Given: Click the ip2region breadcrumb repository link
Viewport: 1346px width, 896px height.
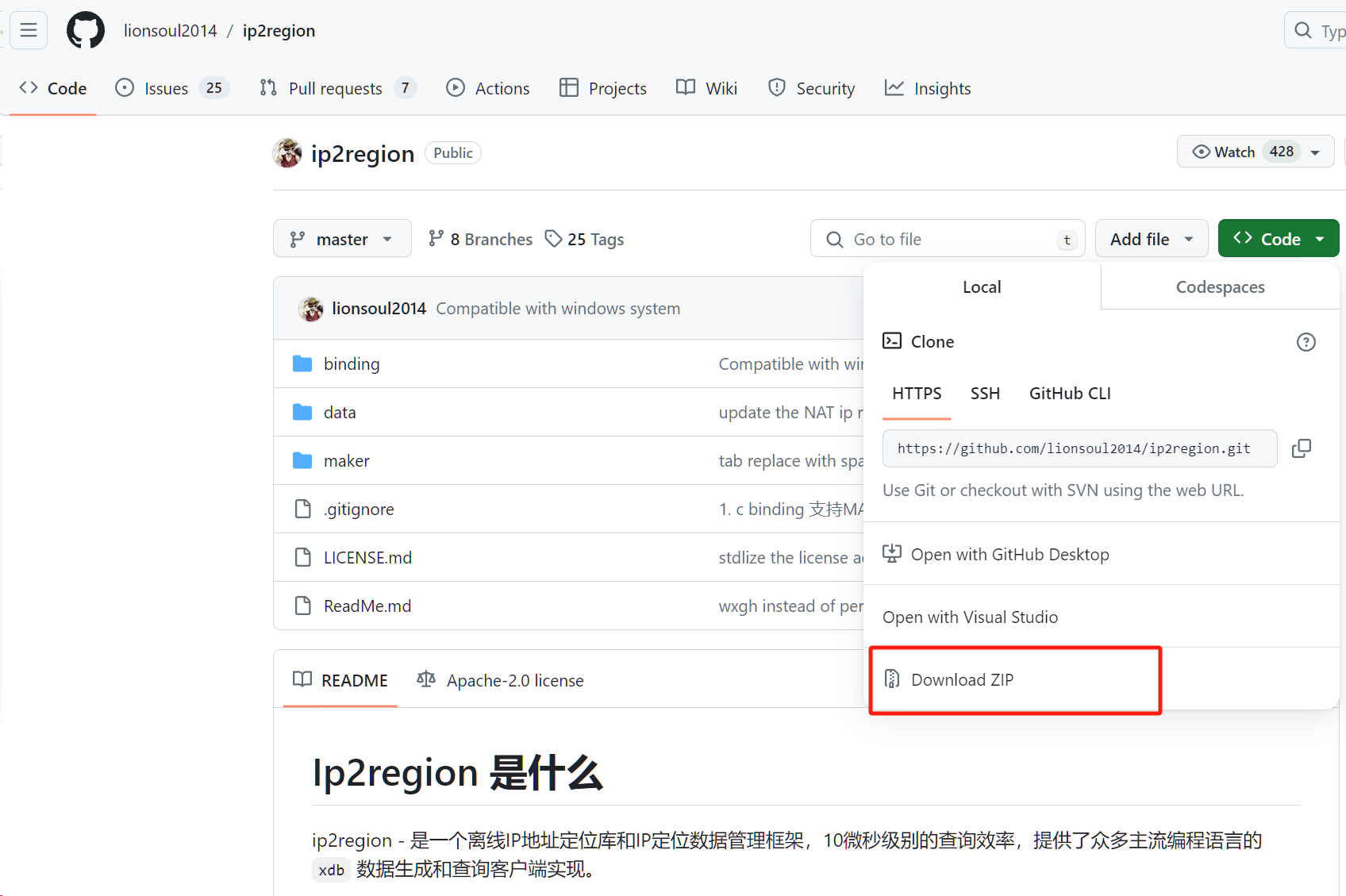Looking at the screenshot, I should pyautogui.click(x=279, y=30).
